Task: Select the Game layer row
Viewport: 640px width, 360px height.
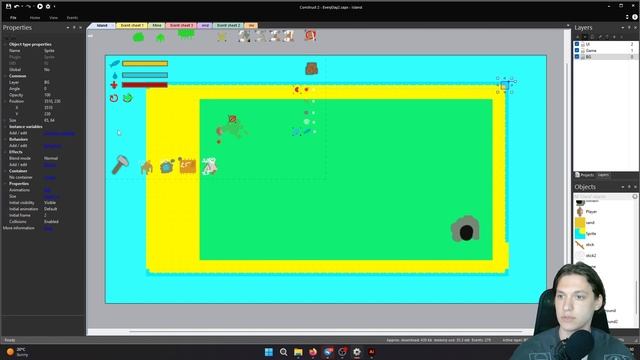Action: 606,50
